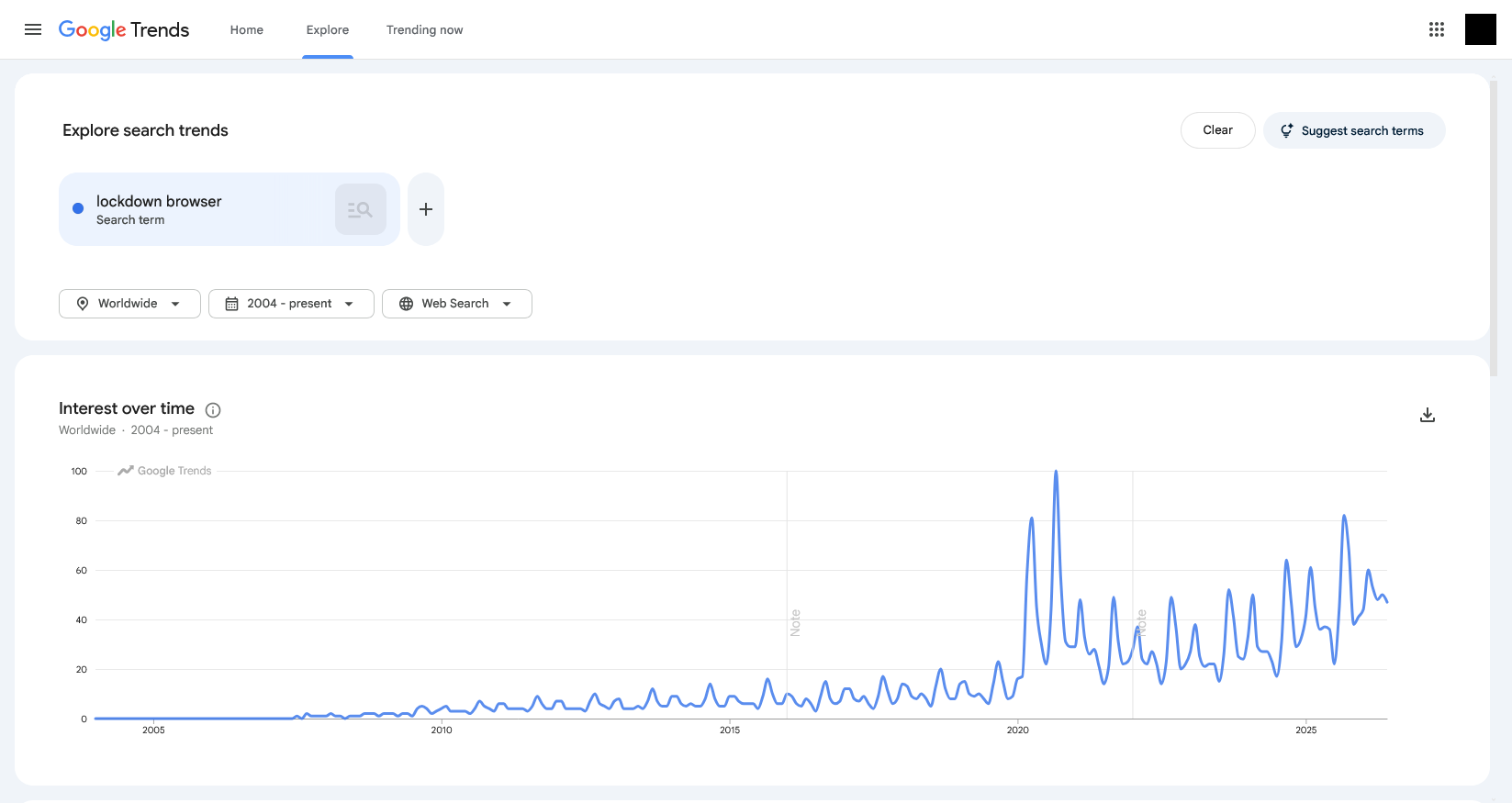Open the Worldwide location dropdown

pos(129,304)
